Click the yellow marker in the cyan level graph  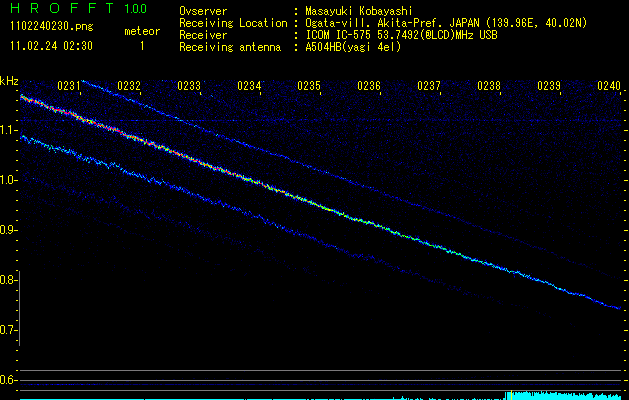(511, 395)
